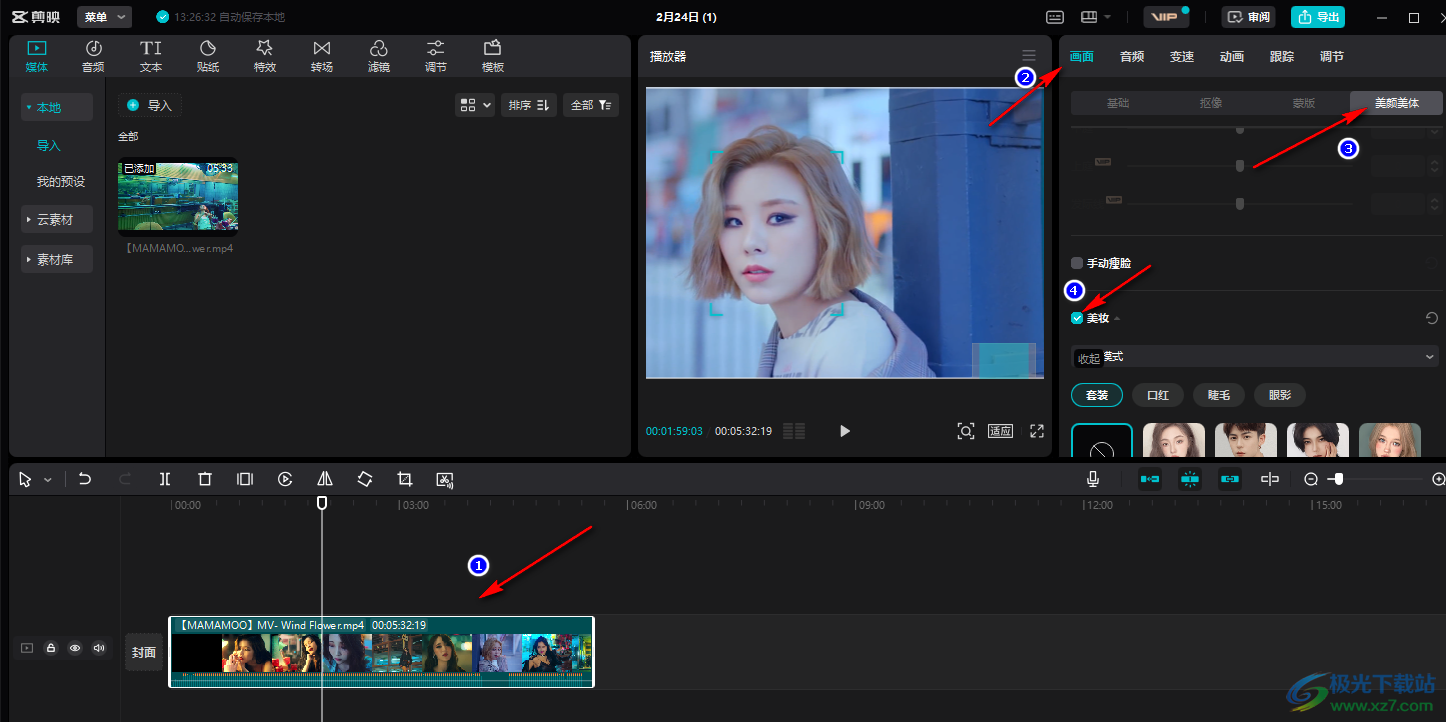Expand the 云素材 tree item
The width and height of the screenshot is (1446, 722).
[x=57, y=219]
